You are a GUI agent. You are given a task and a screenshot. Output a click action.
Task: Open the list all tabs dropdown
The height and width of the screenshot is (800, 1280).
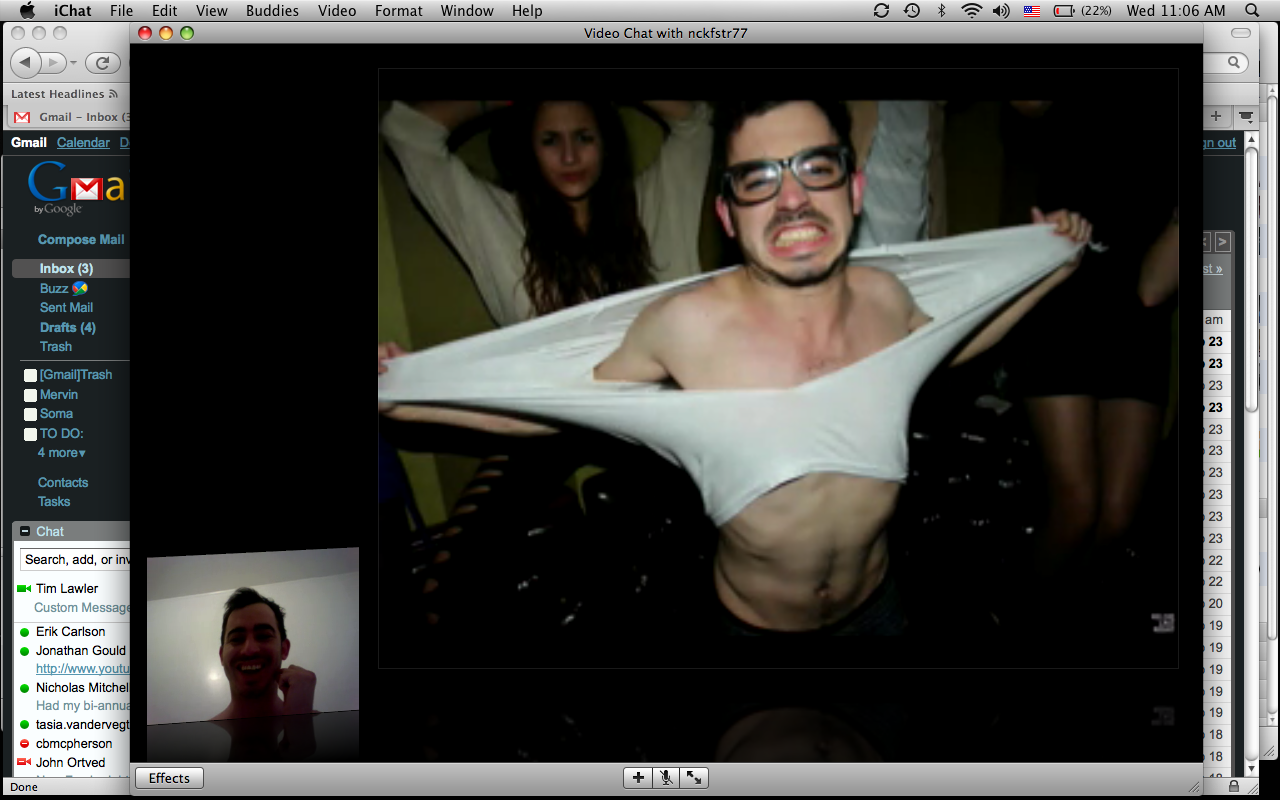point(1246,116)
